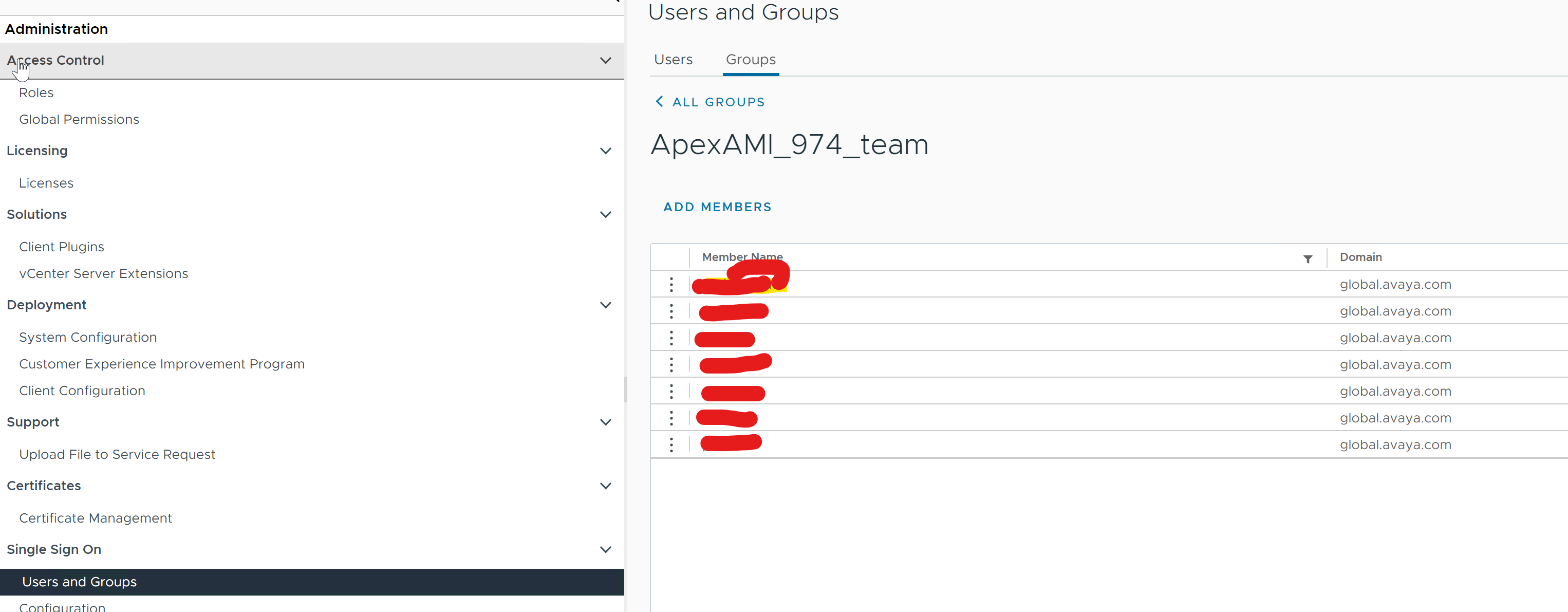The image size is (1568, 612).
Task: Collapse the Support section
Action: pyautogui.click(x=606, y=422)
